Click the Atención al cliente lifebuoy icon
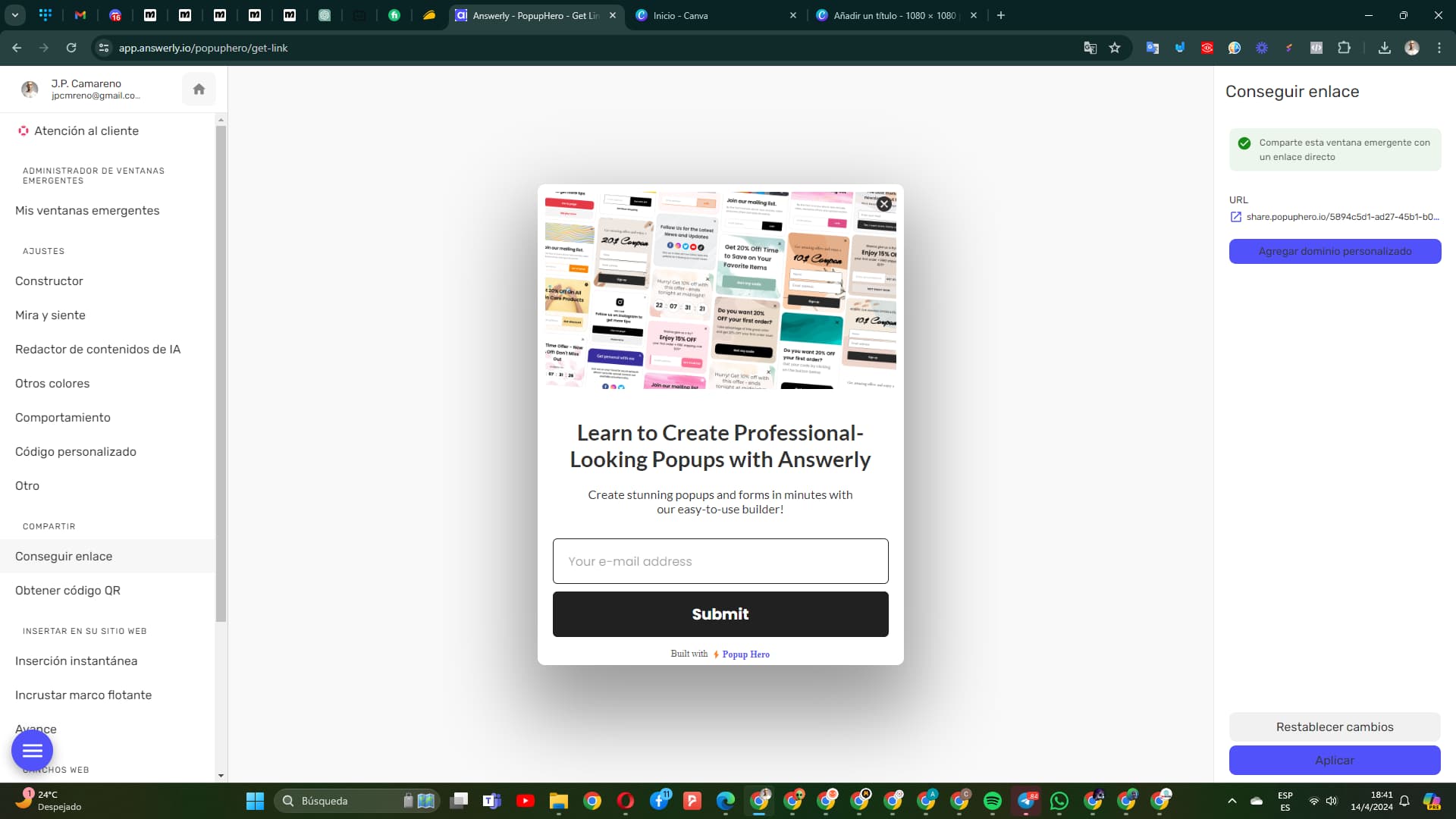This screenshot has height=819, width=1456. point(24,131)
